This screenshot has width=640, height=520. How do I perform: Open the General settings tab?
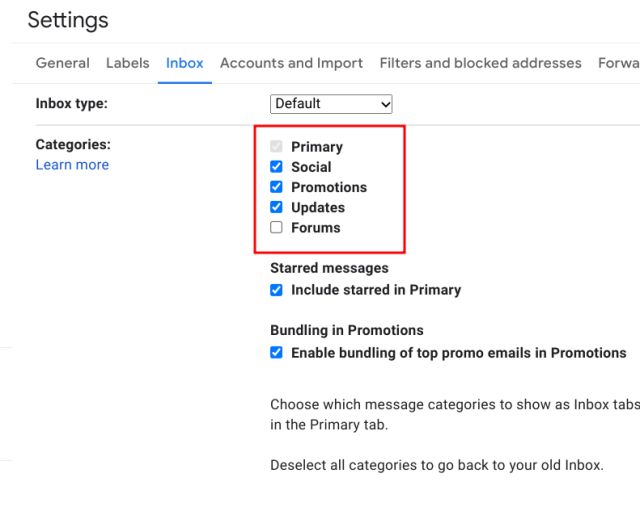click(x=62, y=63)
